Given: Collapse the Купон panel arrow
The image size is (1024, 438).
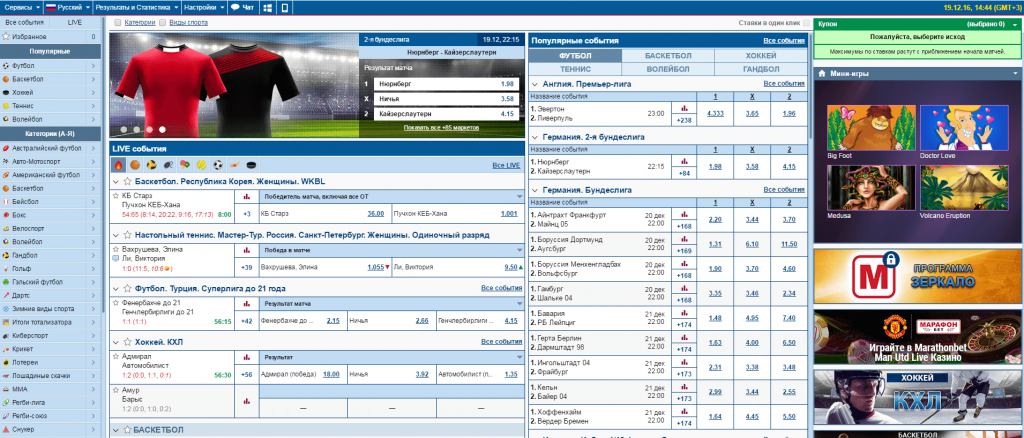Looking at the screenshot, I should (1014, 24).
